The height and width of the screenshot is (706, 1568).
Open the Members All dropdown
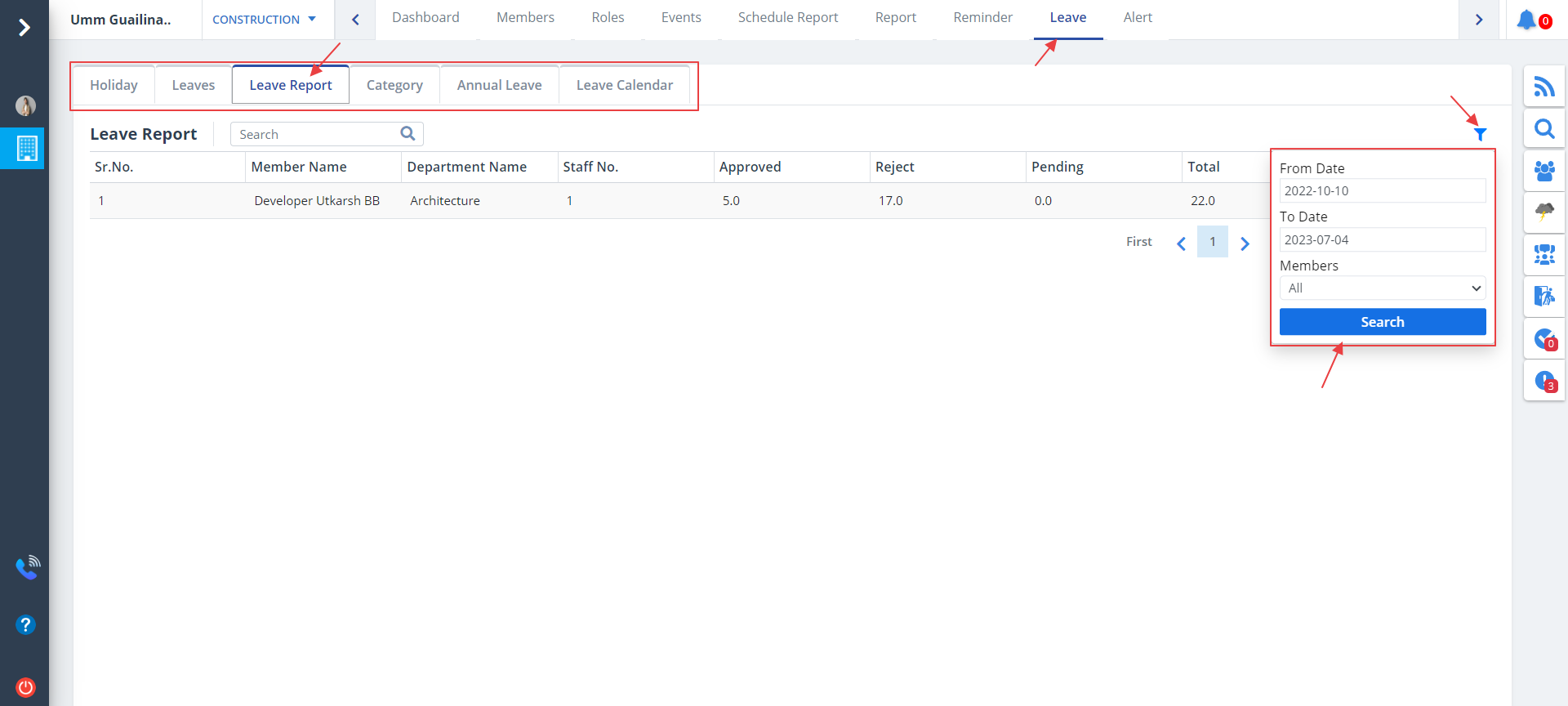point(1382,288)
